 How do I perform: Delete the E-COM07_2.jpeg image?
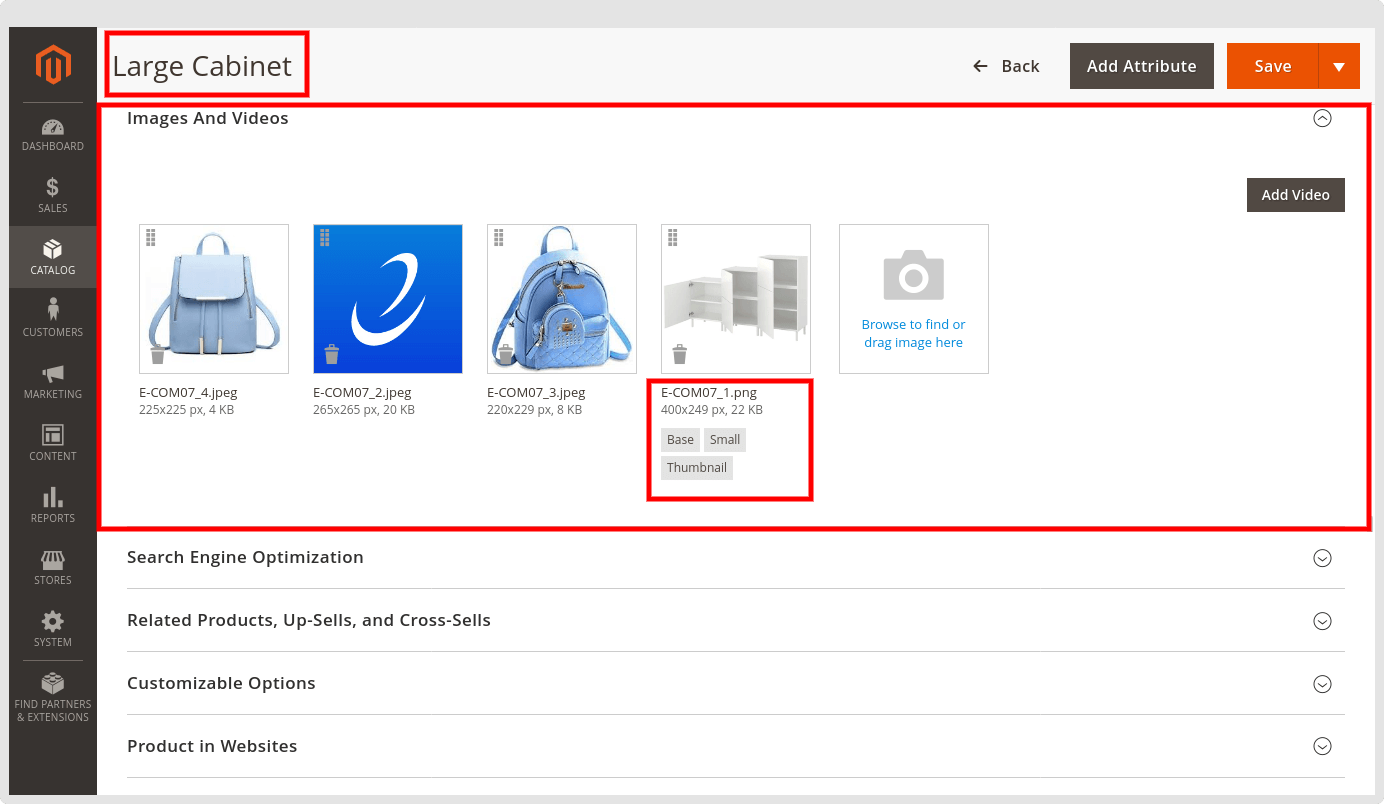[332, 354]
